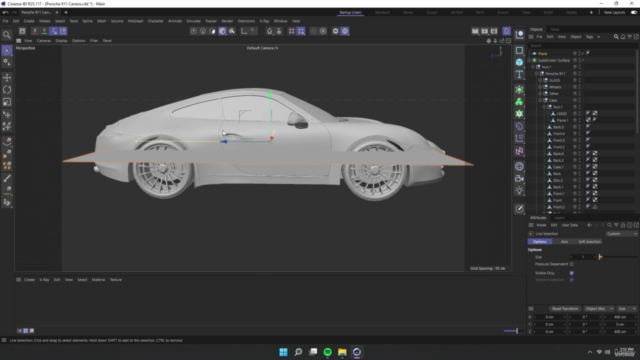Toggle the coordinate system button
The height and width of the screenshot is (360, 640).
coord(63,31)
